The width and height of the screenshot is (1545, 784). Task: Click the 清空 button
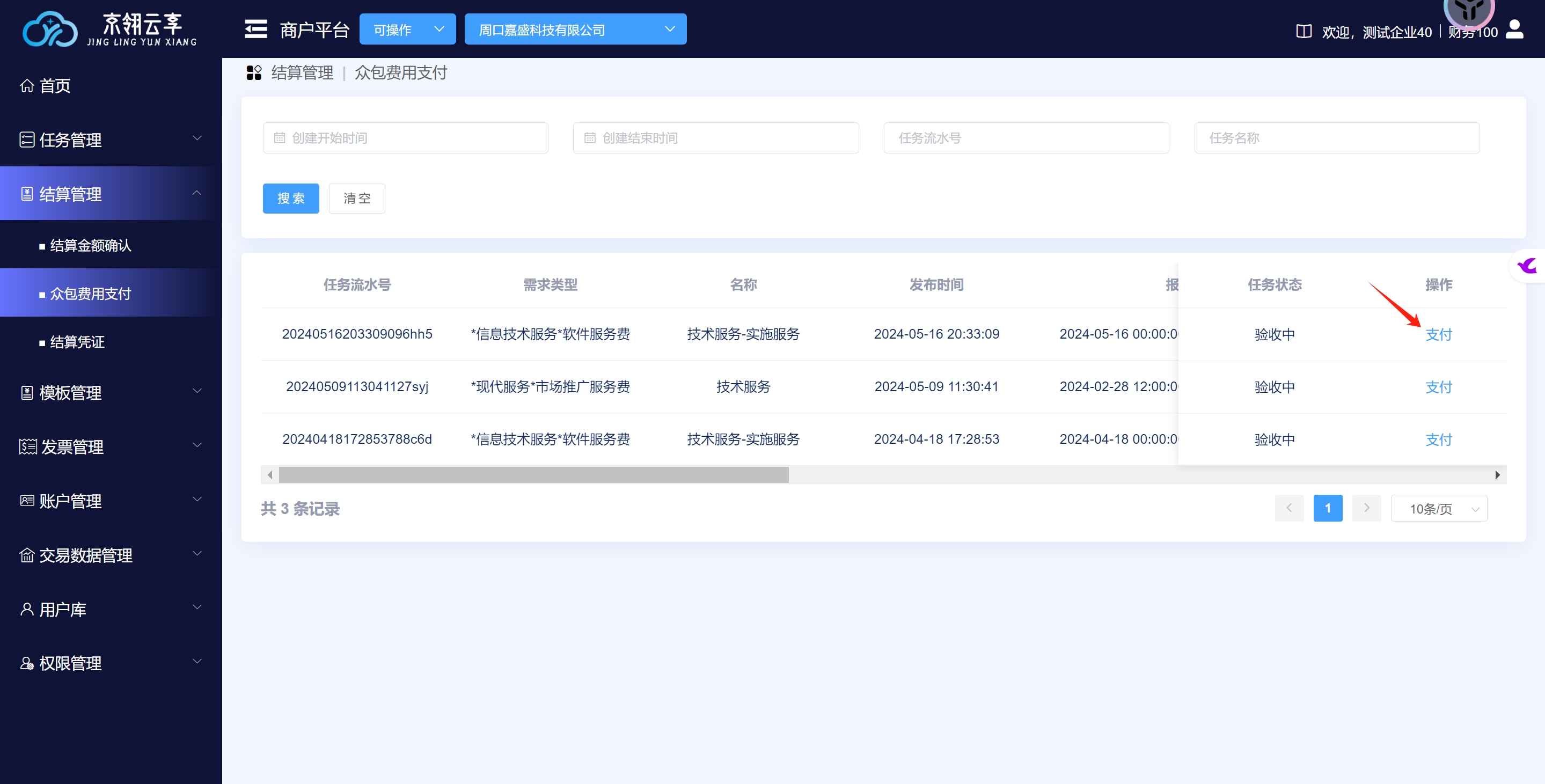click(x=357, y=199)
